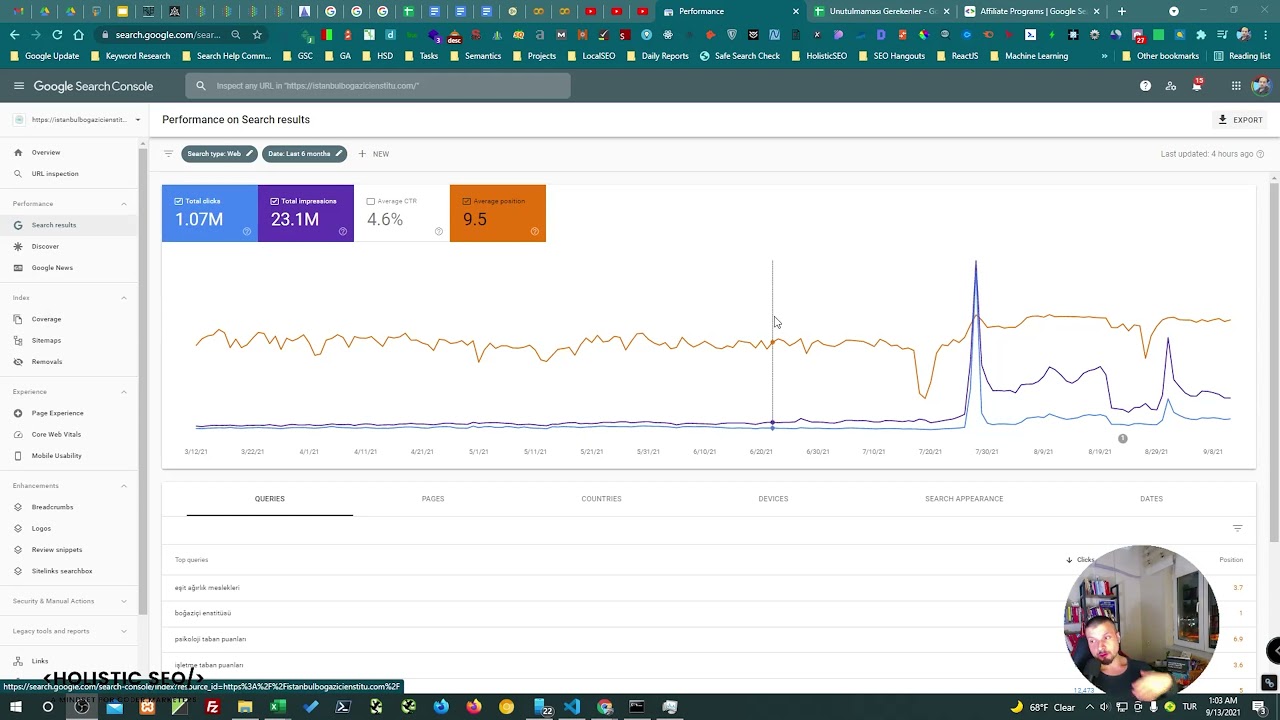
Task: Toggle the Total clicks checkbox
Action: pyautogui.click(x=179, y=201)
